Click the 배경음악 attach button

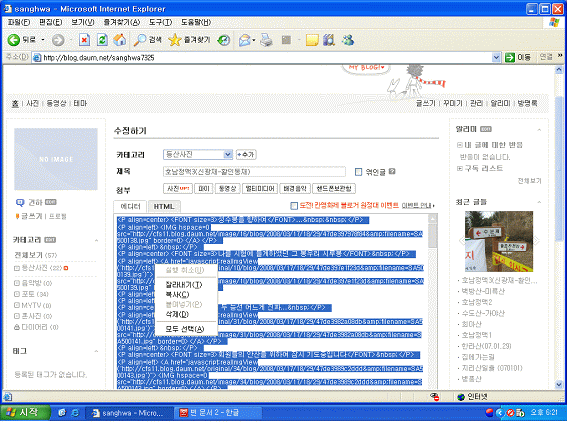pyautogui.click(x=295, y=188)
